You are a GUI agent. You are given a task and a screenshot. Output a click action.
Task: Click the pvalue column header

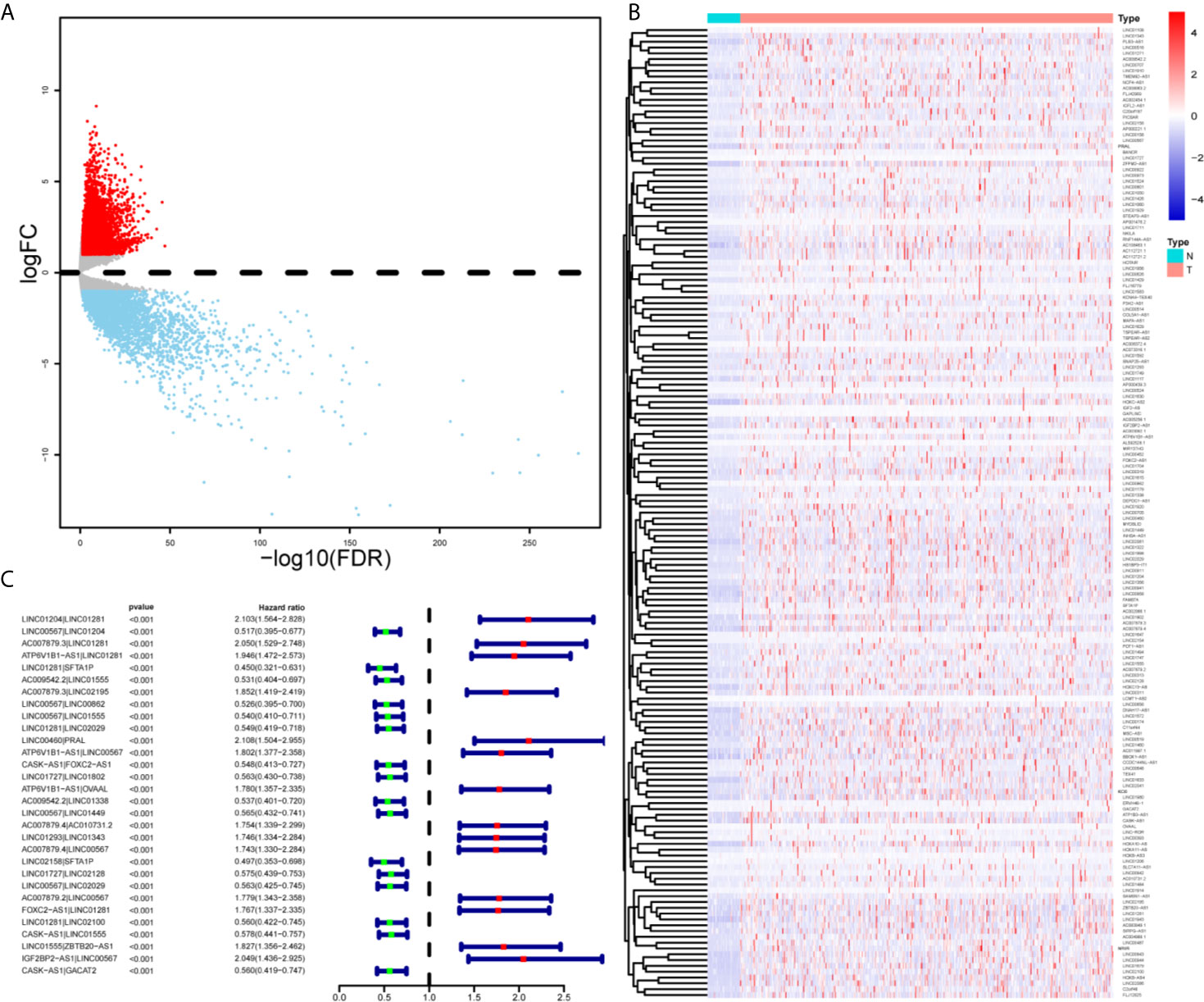click(141, 608)
